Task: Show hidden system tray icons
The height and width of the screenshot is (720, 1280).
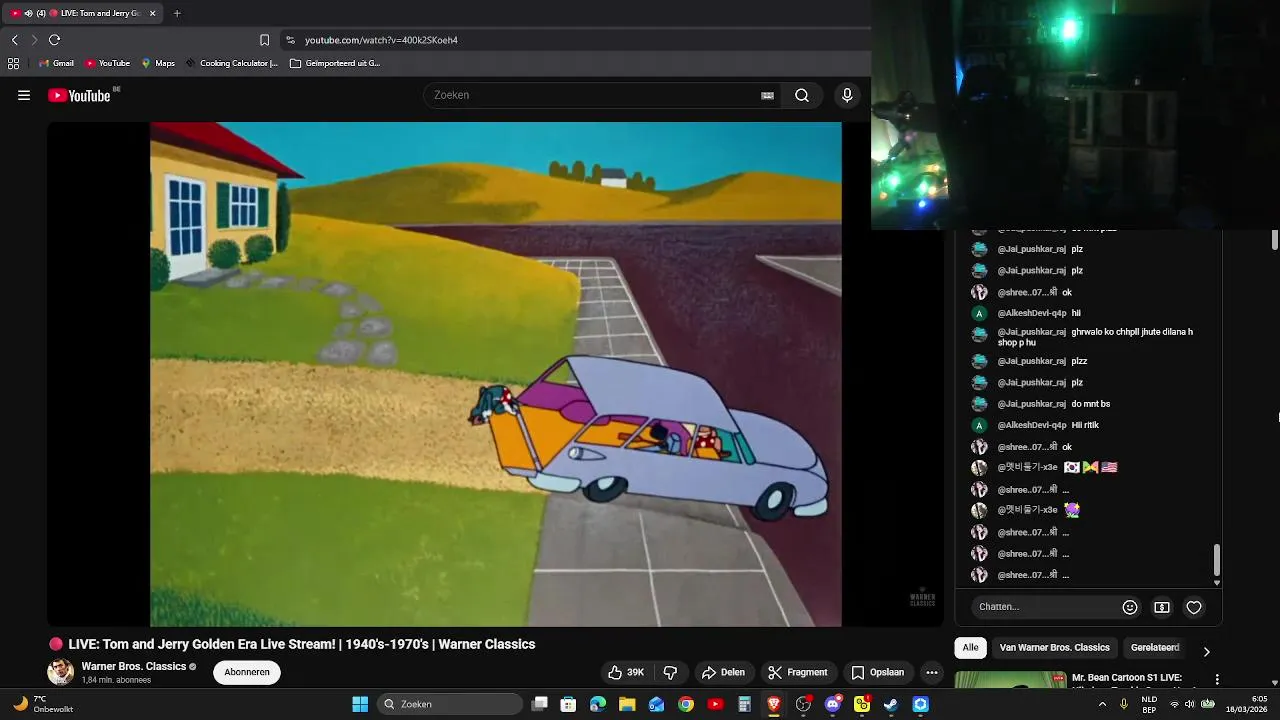Action: click(x=1102, y=704)
